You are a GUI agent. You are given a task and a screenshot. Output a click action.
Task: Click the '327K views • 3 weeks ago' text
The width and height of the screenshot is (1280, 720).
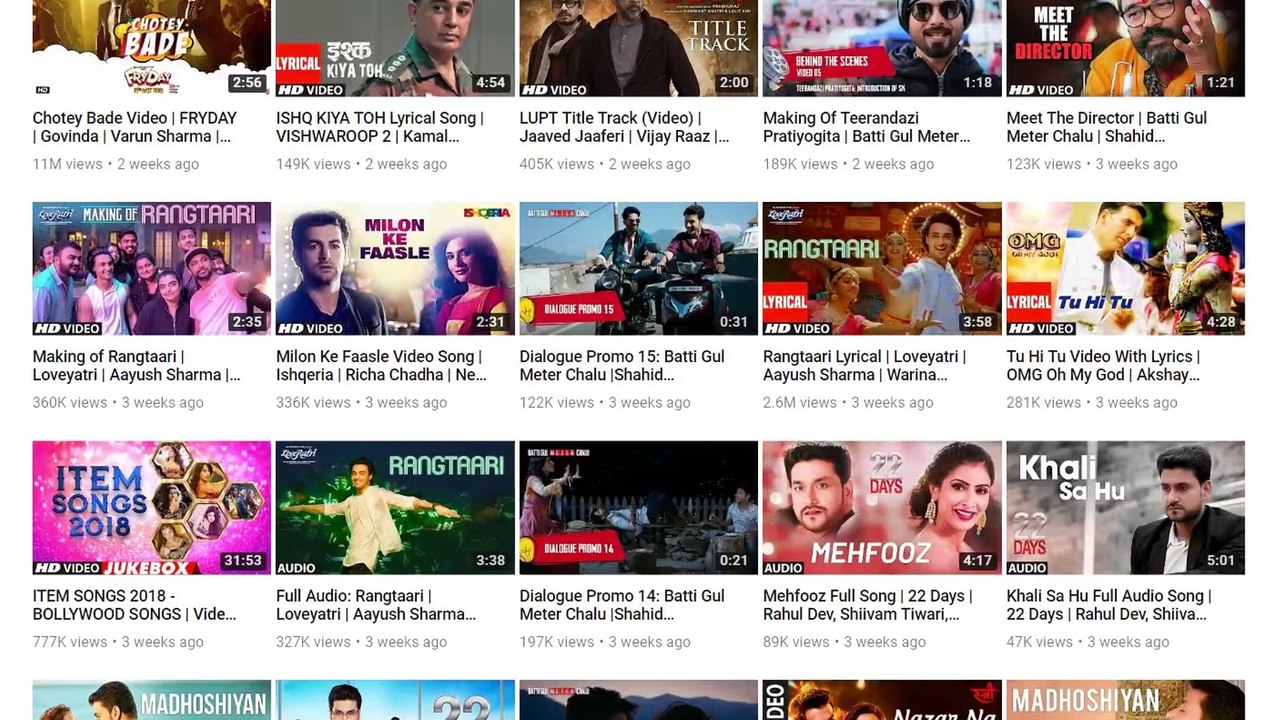(361, 642)
